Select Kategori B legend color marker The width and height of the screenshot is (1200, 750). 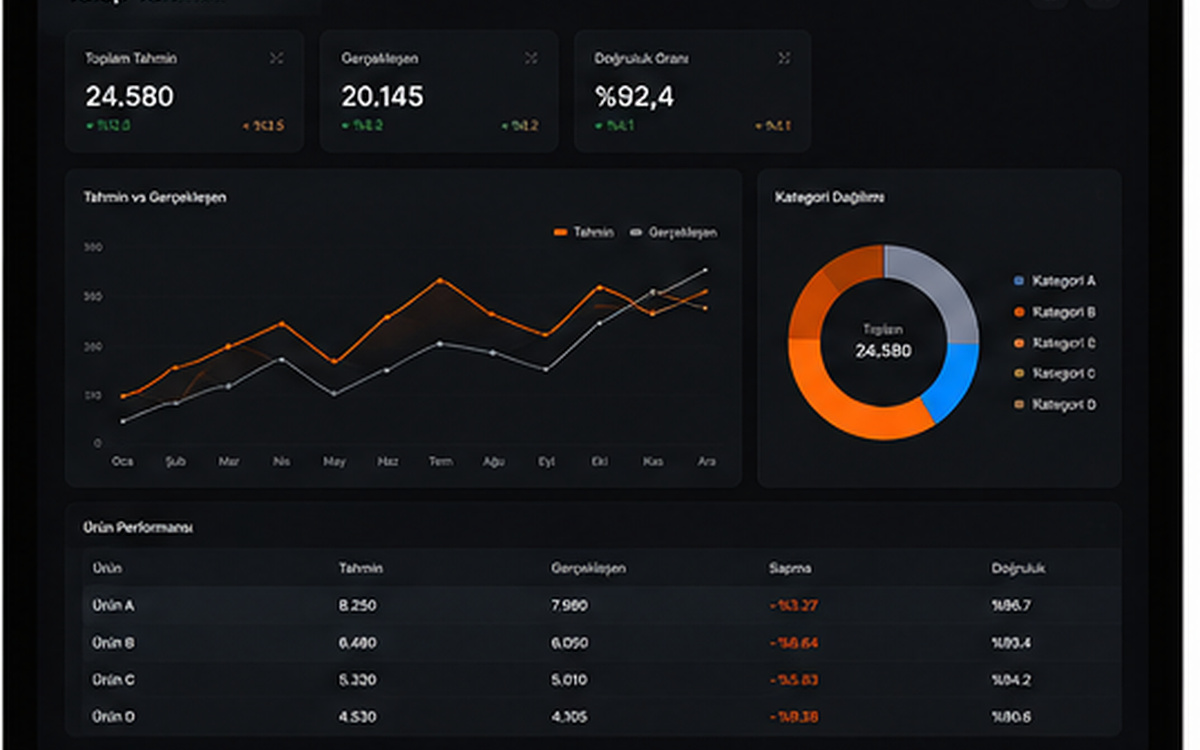tap(1019, 312)
